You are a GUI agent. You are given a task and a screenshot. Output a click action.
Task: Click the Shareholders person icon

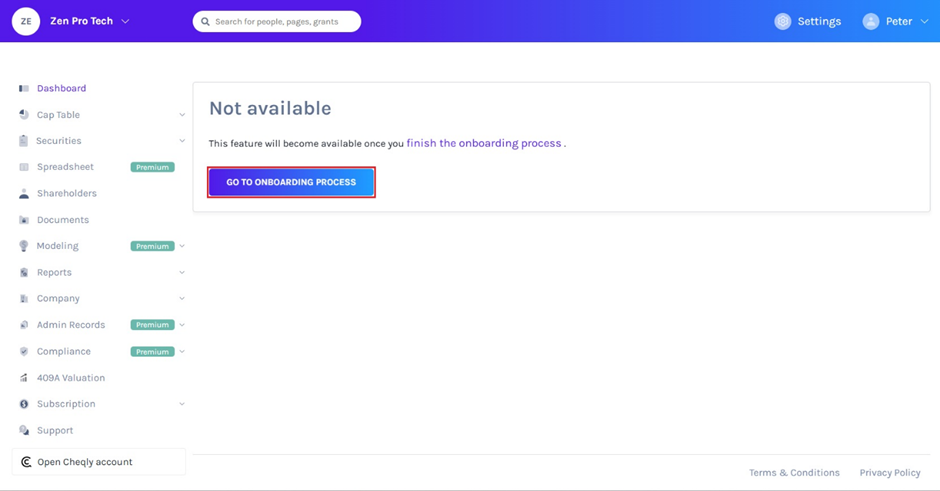[x=24, y=193]
